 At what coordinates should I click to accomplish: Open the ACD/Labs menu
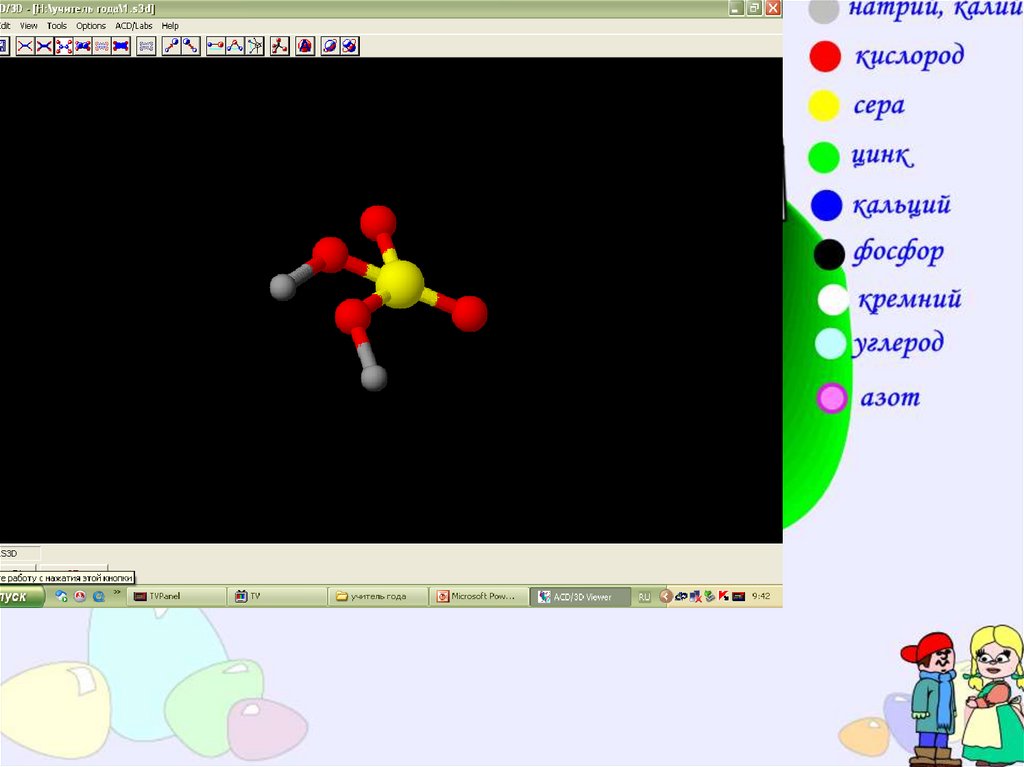[133, 25]
